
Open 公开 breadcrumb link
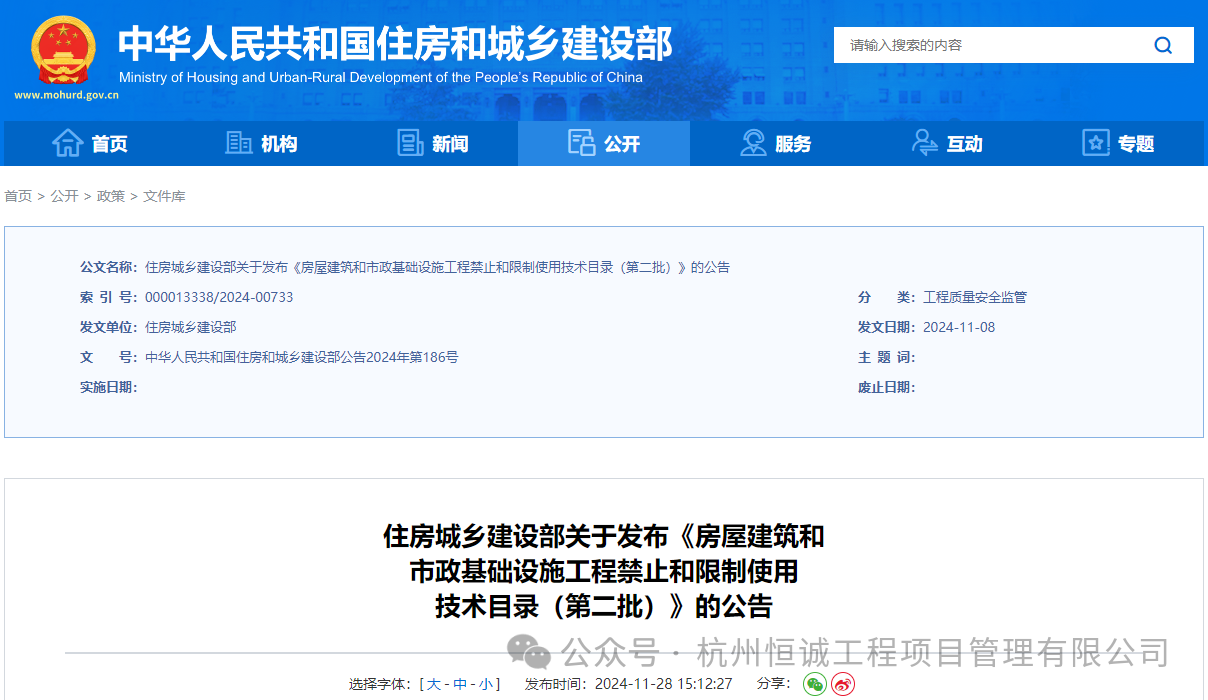tap(64, 196)
